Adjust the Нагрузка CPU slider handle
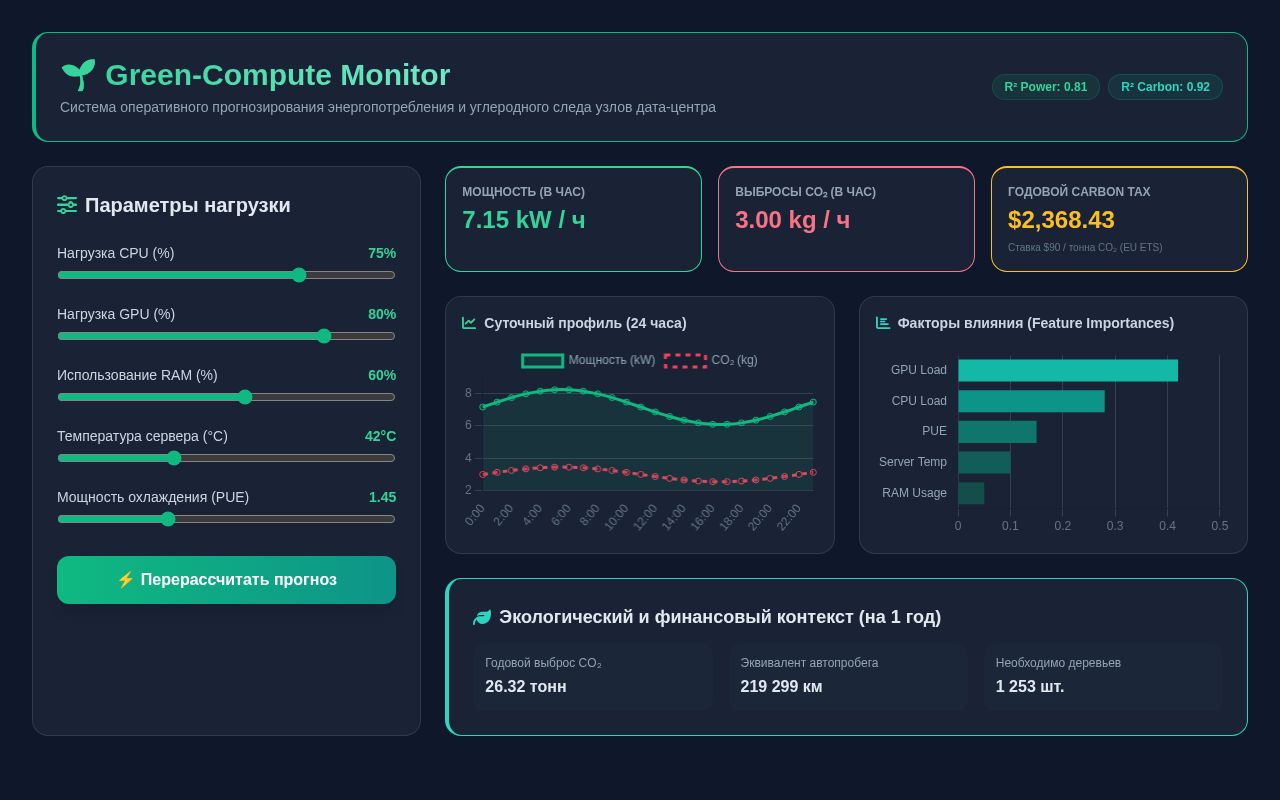 pos(299,275)
